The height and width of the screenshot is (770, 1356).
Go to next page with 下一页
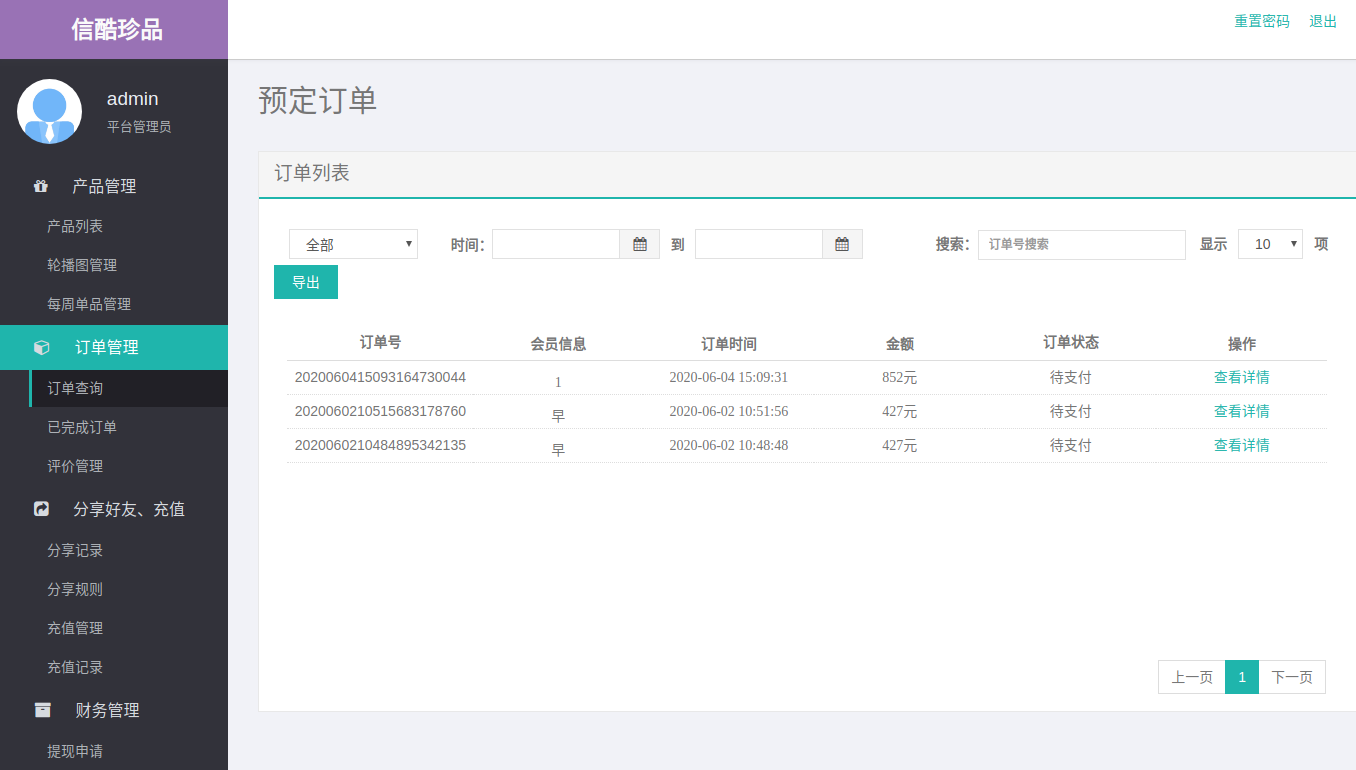click(1291, 677)
